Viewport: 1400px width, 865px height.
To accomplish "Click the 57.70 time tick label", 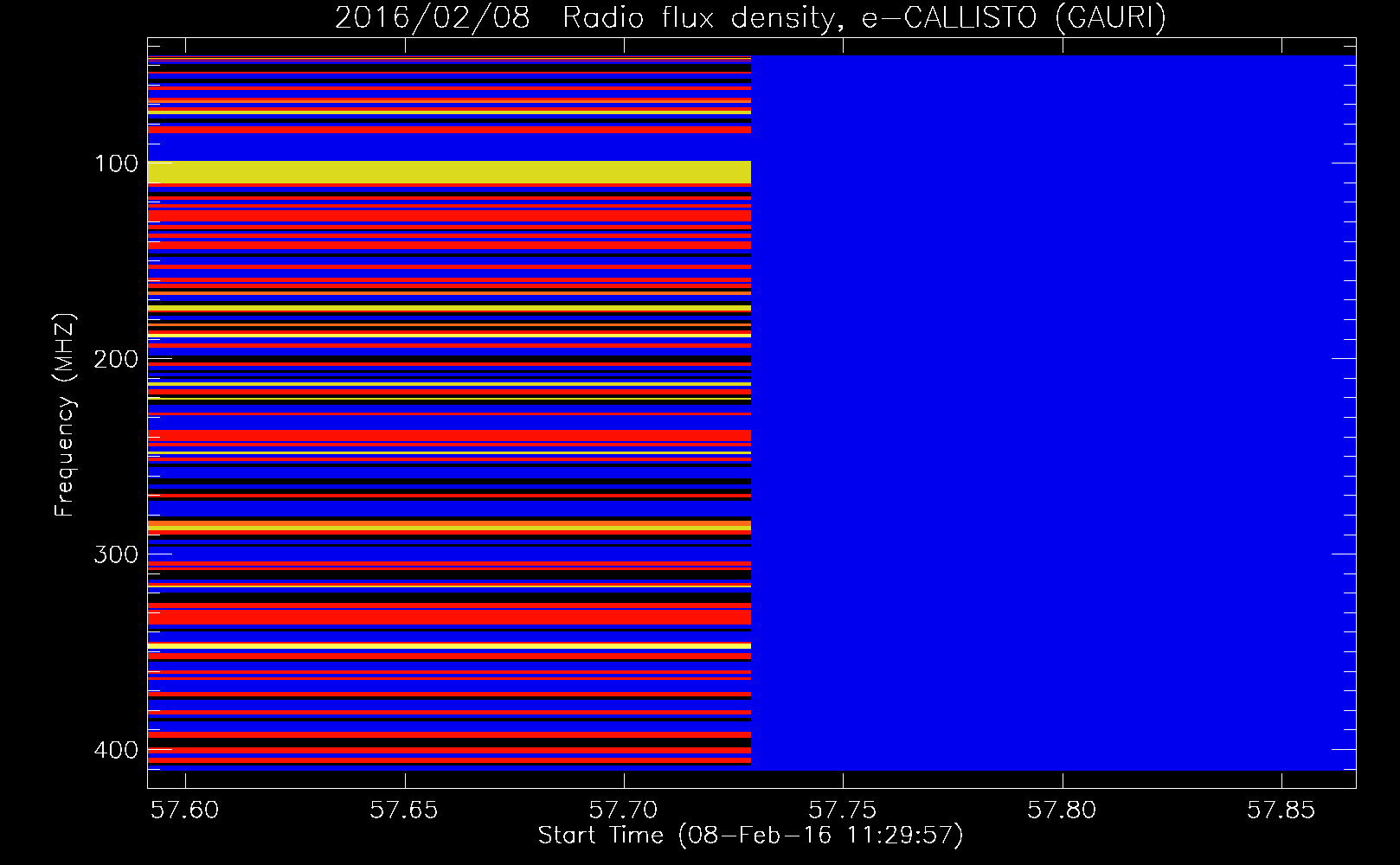I will point(623,811).
